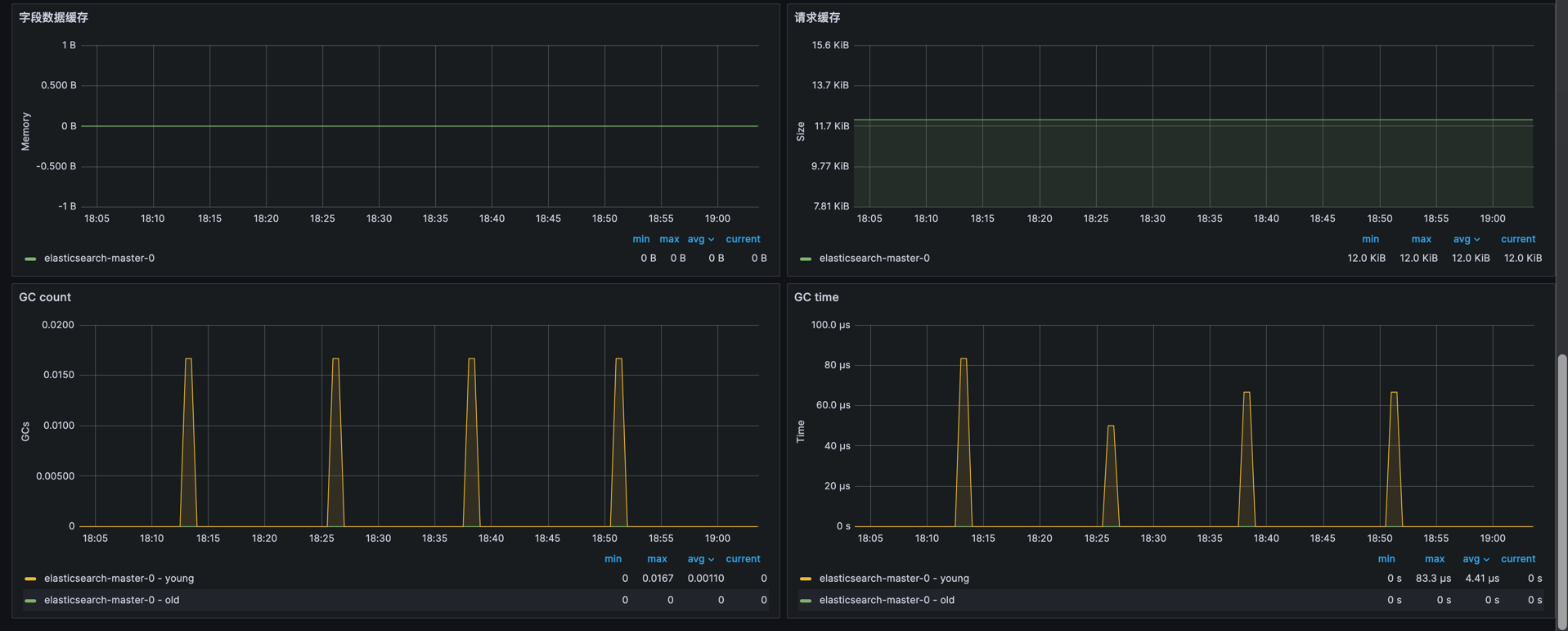The width and height of the screenshot is (1568, 631).
Task: Sort GC count legend by max
Action: 657,559
